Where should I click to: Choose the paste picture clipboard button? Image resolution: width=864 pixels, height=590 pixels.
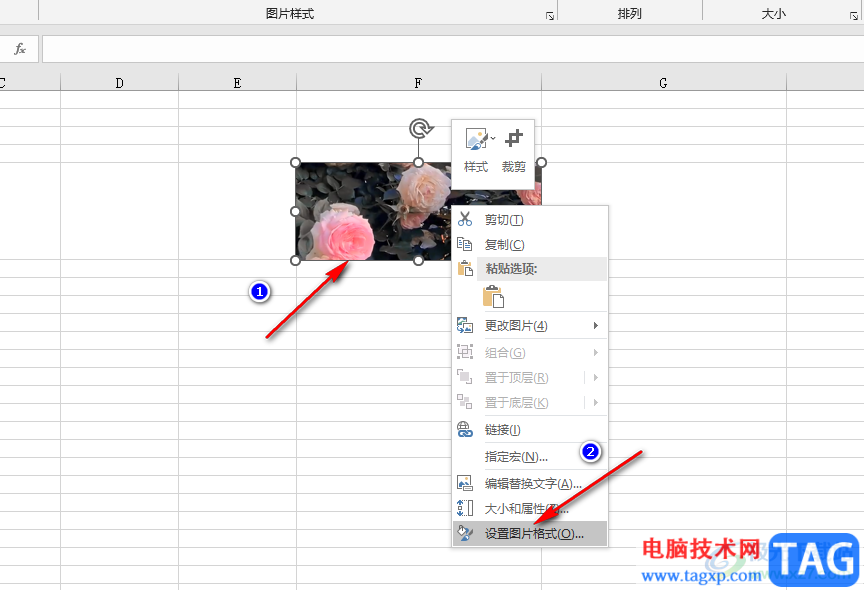[x=493, y=296]
